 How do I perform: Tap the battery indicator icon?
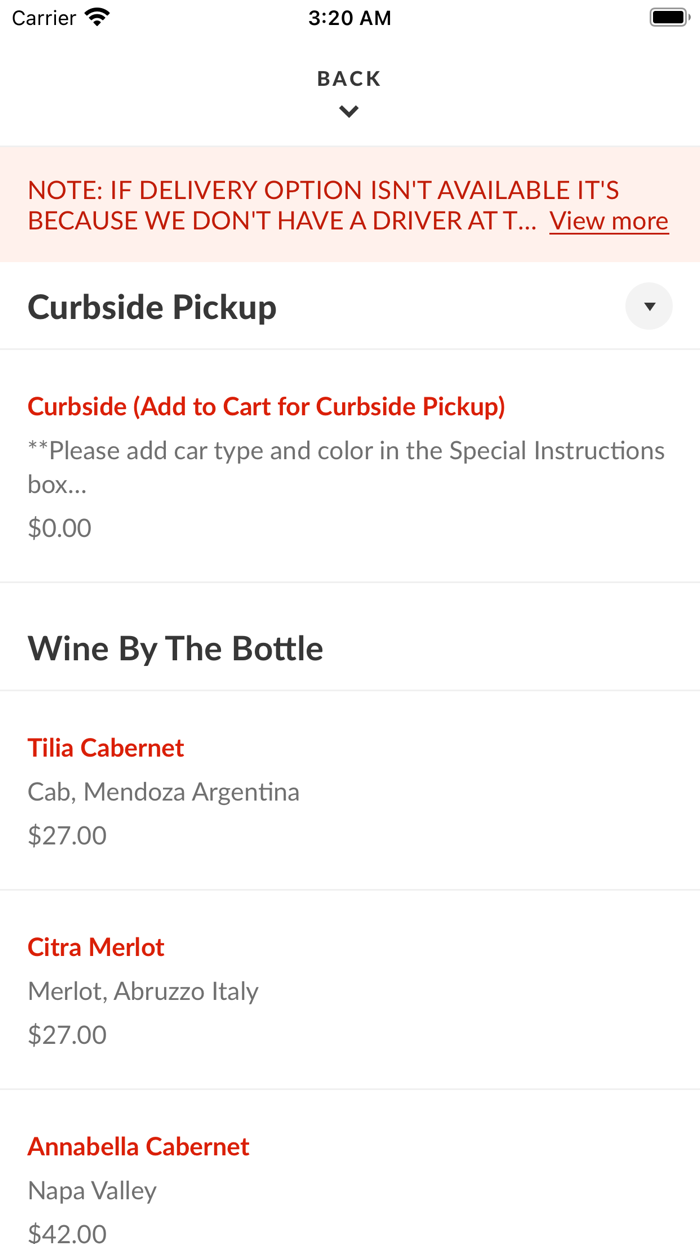(666, 16)
